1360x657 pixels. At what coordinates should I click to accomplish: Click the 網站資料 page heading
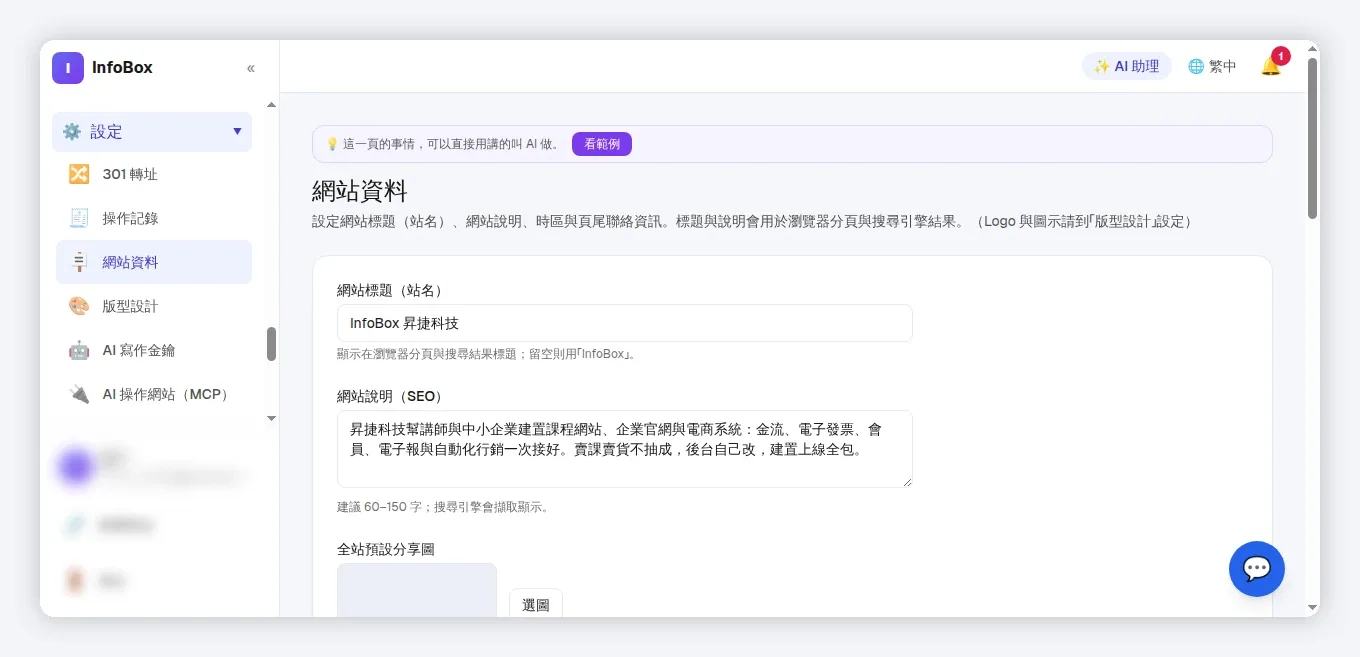coord(360,191)
